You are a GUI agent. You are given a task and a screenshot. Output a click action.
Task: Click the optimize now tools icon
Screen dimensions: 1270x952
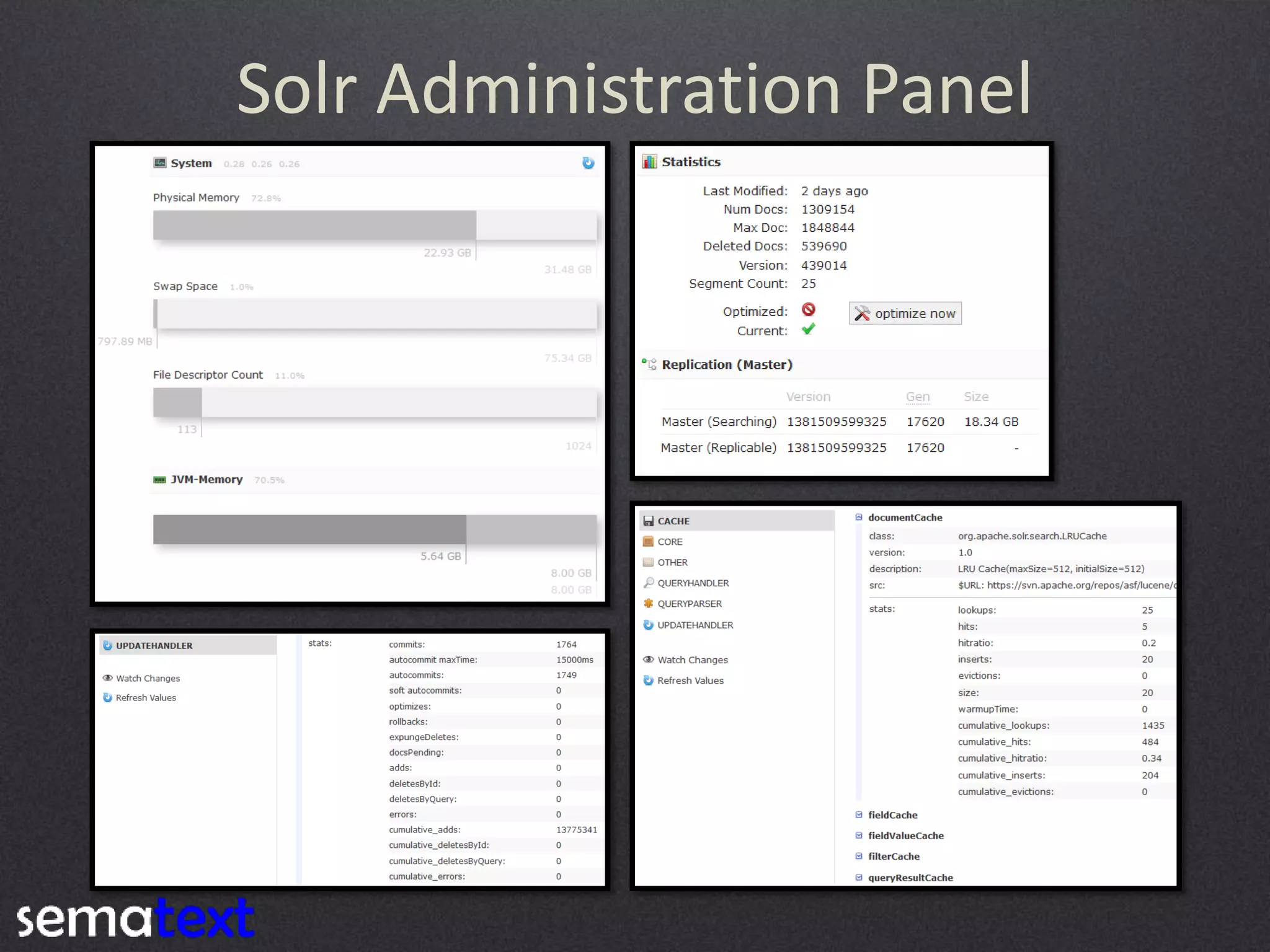tap(862, 314)
